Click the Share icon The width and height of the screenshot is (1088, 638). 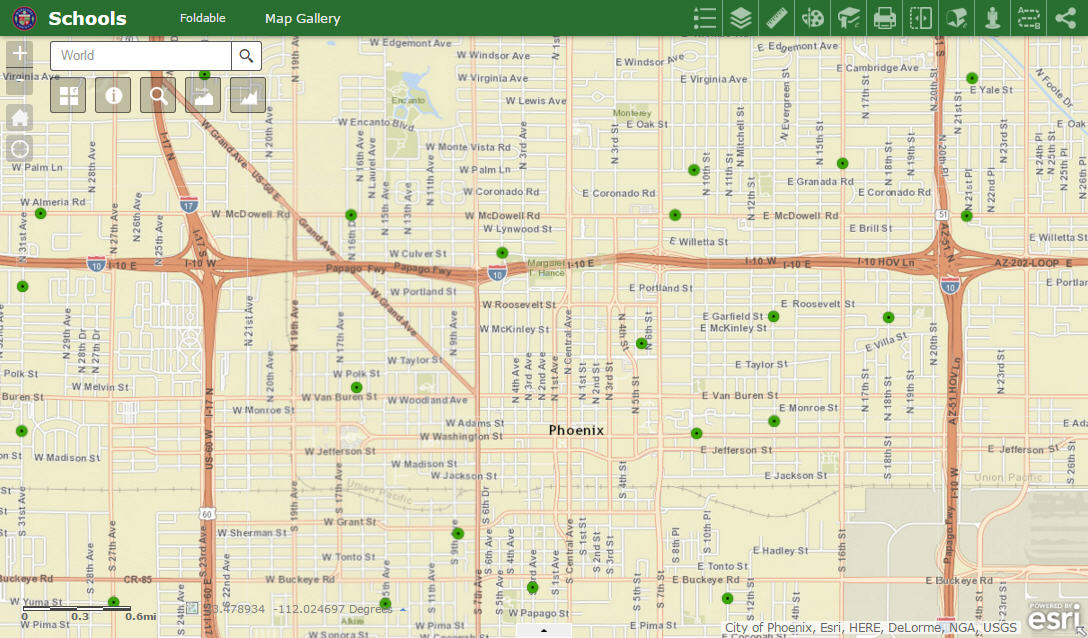[1065, 18]
